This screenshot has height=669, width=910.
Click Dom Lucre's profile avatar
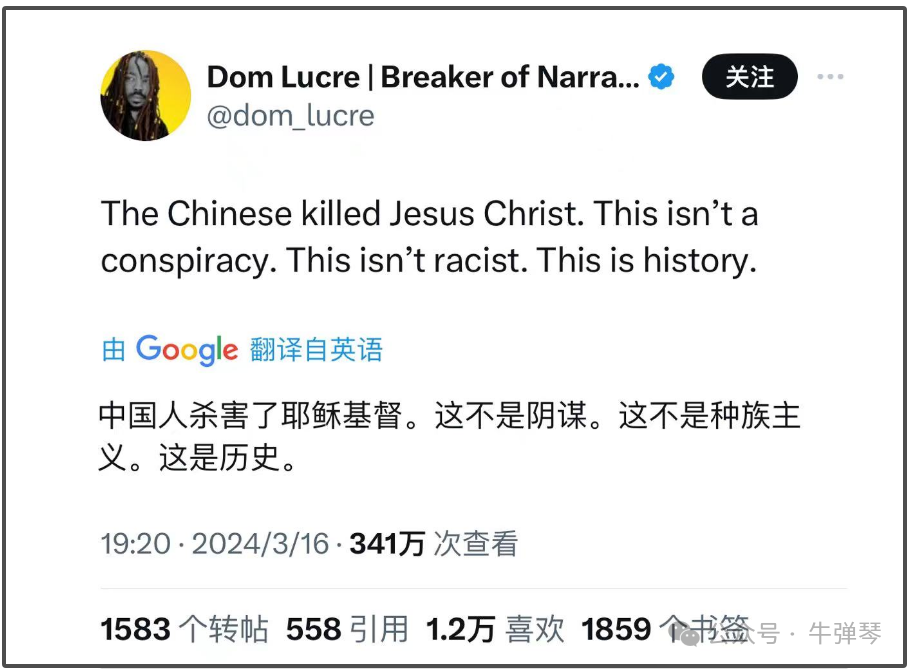coord(145,96)
